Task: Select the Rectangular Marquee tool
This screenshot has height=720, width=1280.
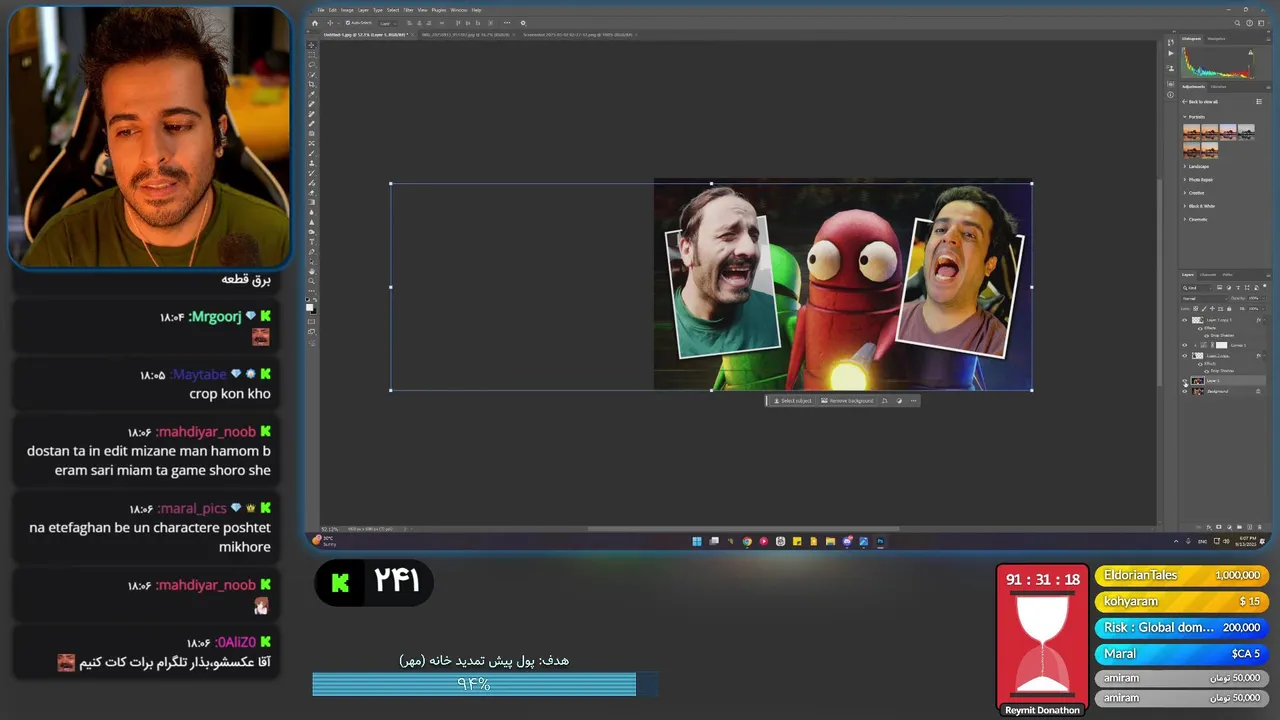Action: pos(312,54)
